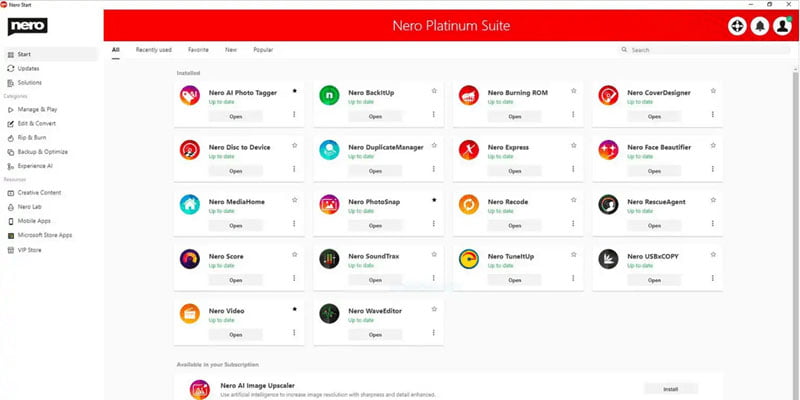Switch to the New tab
This screenshot has width=800, height=400.
(x=231, y=50)
